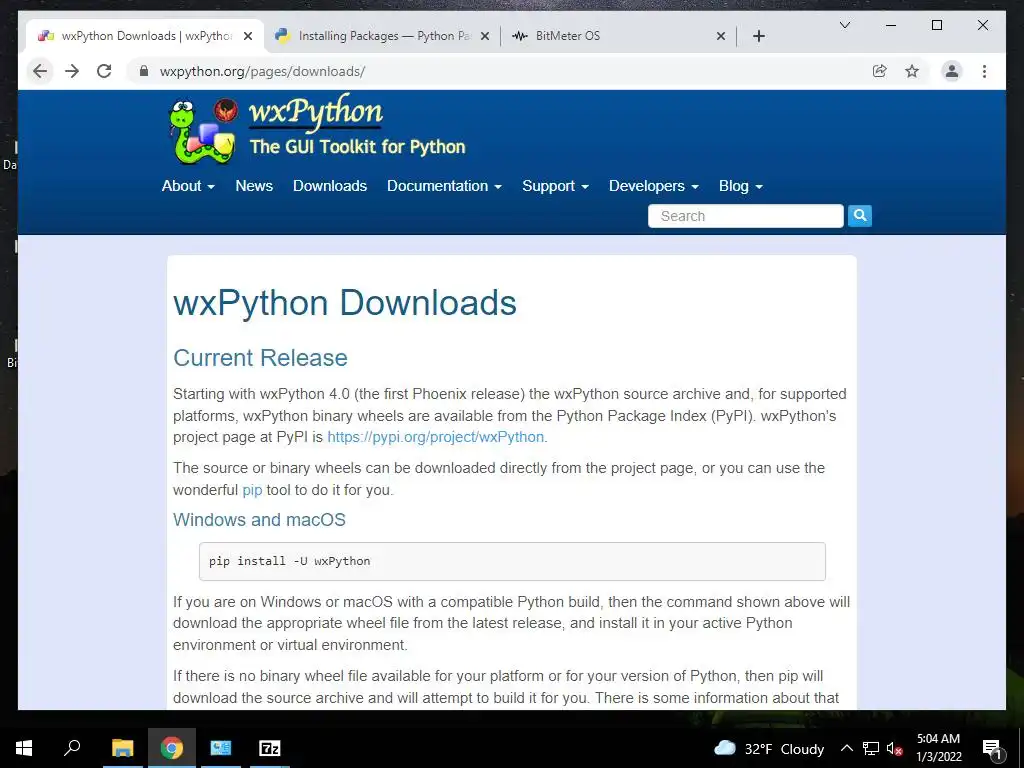
Task: Close the BitMeter OS tab
Action: pos(720,36)
